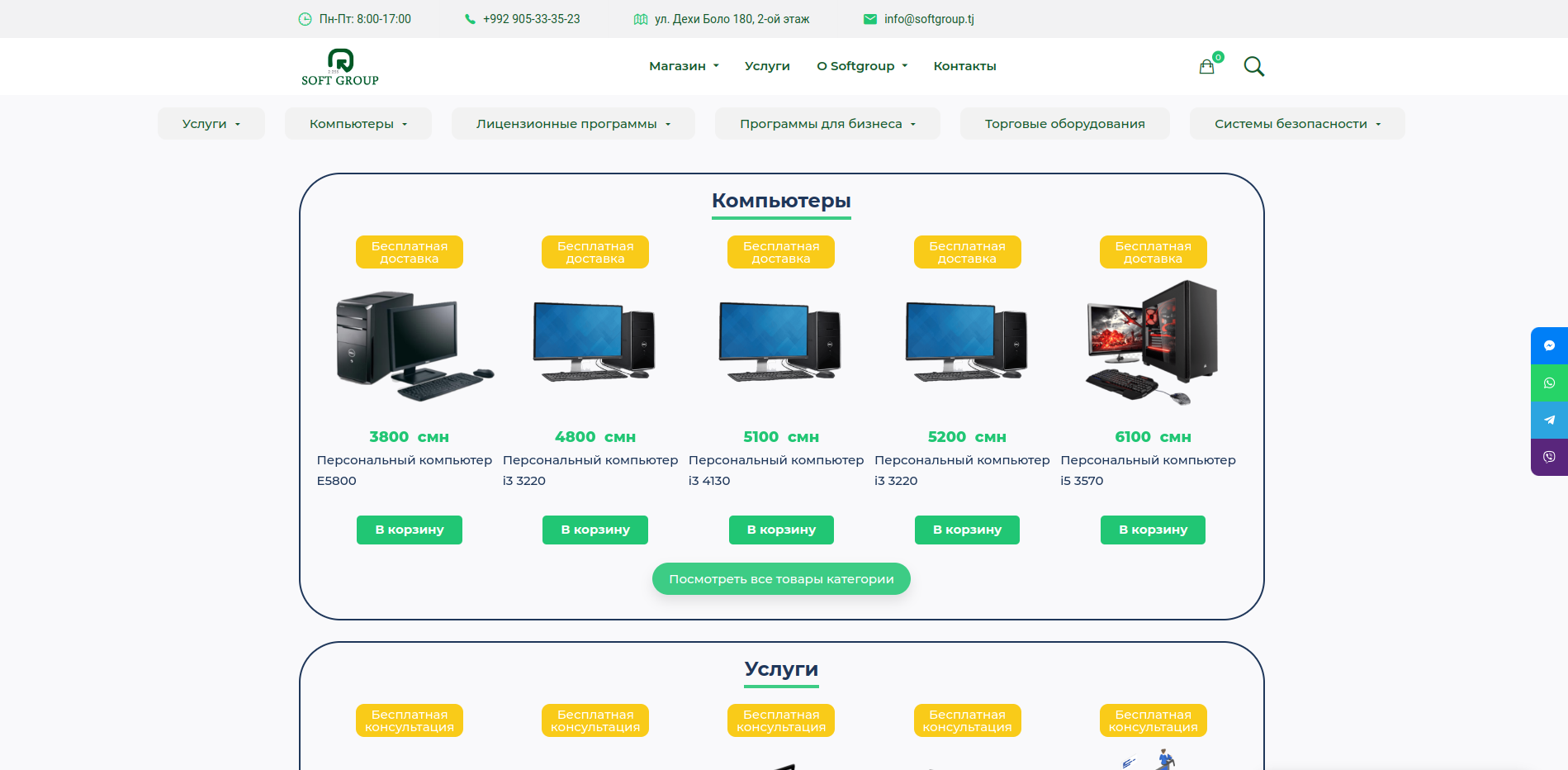The height and width of the screenshot is (770, 1568).
Task: Click the 3800 смн price
Action: [410, 437]
